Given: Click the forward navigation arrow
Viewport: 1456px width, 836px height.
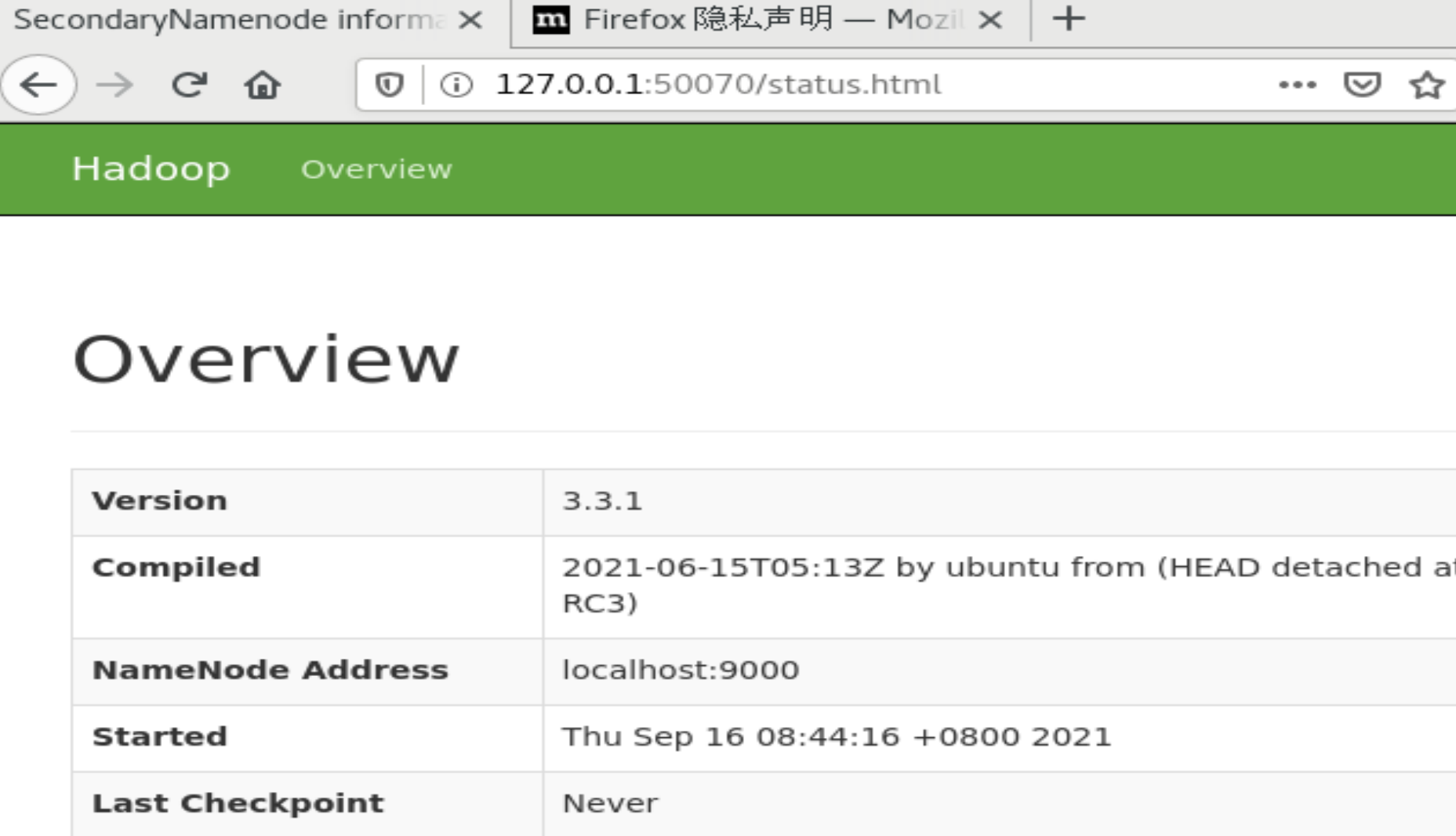Looking at the screenshot, I should [x=114, y=85].
